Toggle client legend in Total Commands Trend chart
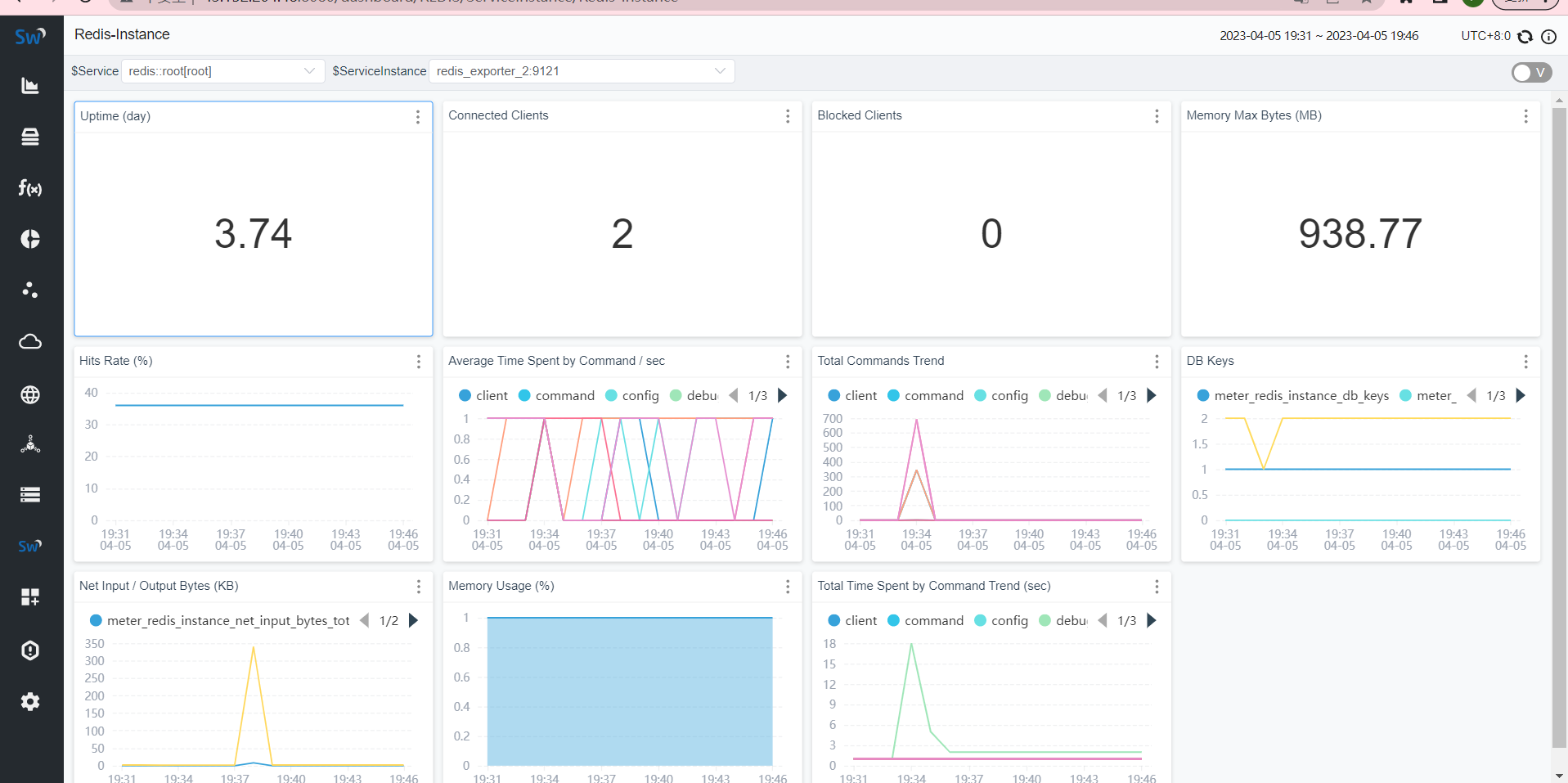1568x783 pixels. coord(852,395)
